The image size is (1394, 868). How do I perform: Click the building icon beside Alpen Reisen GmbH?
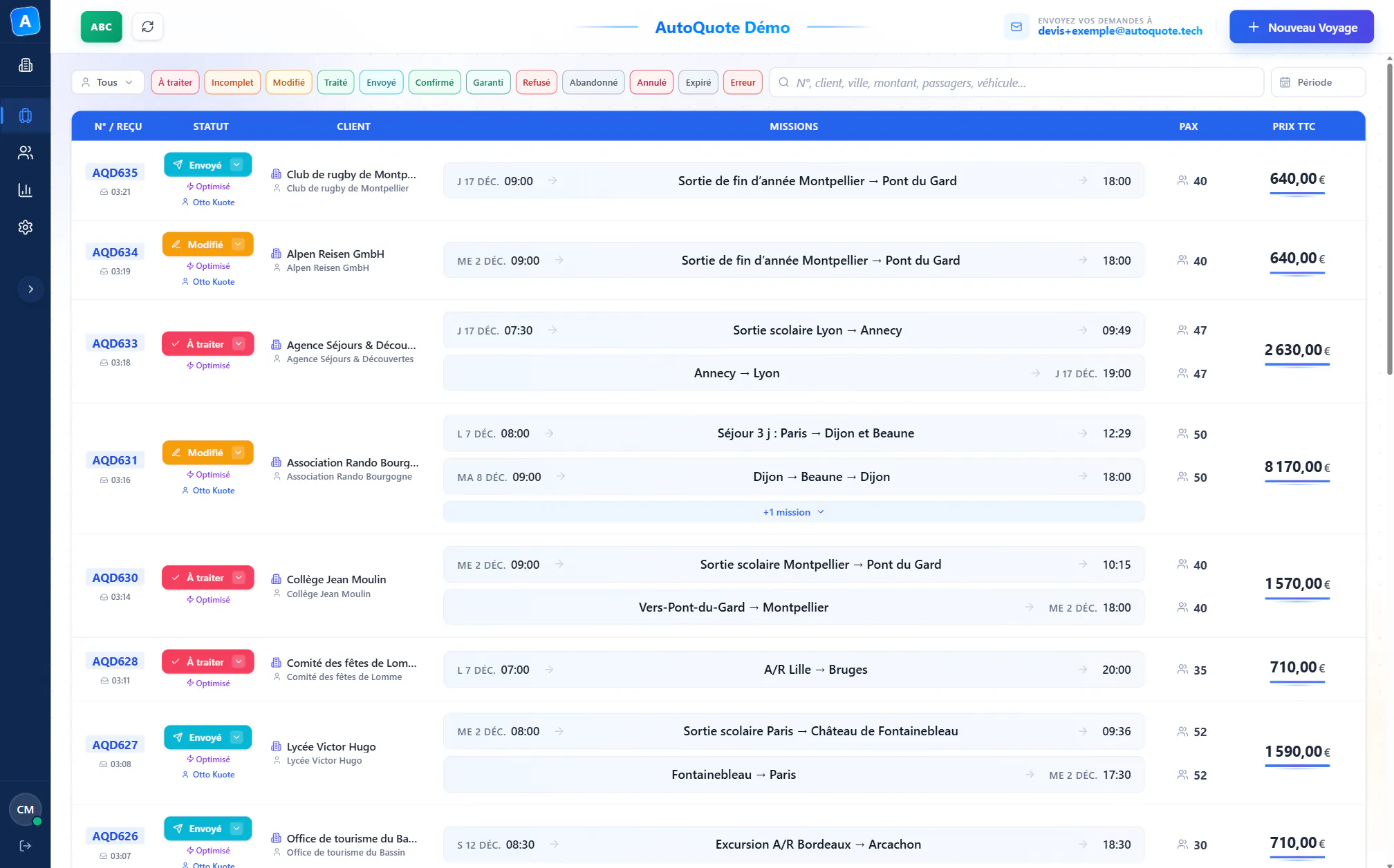(277, 254)
